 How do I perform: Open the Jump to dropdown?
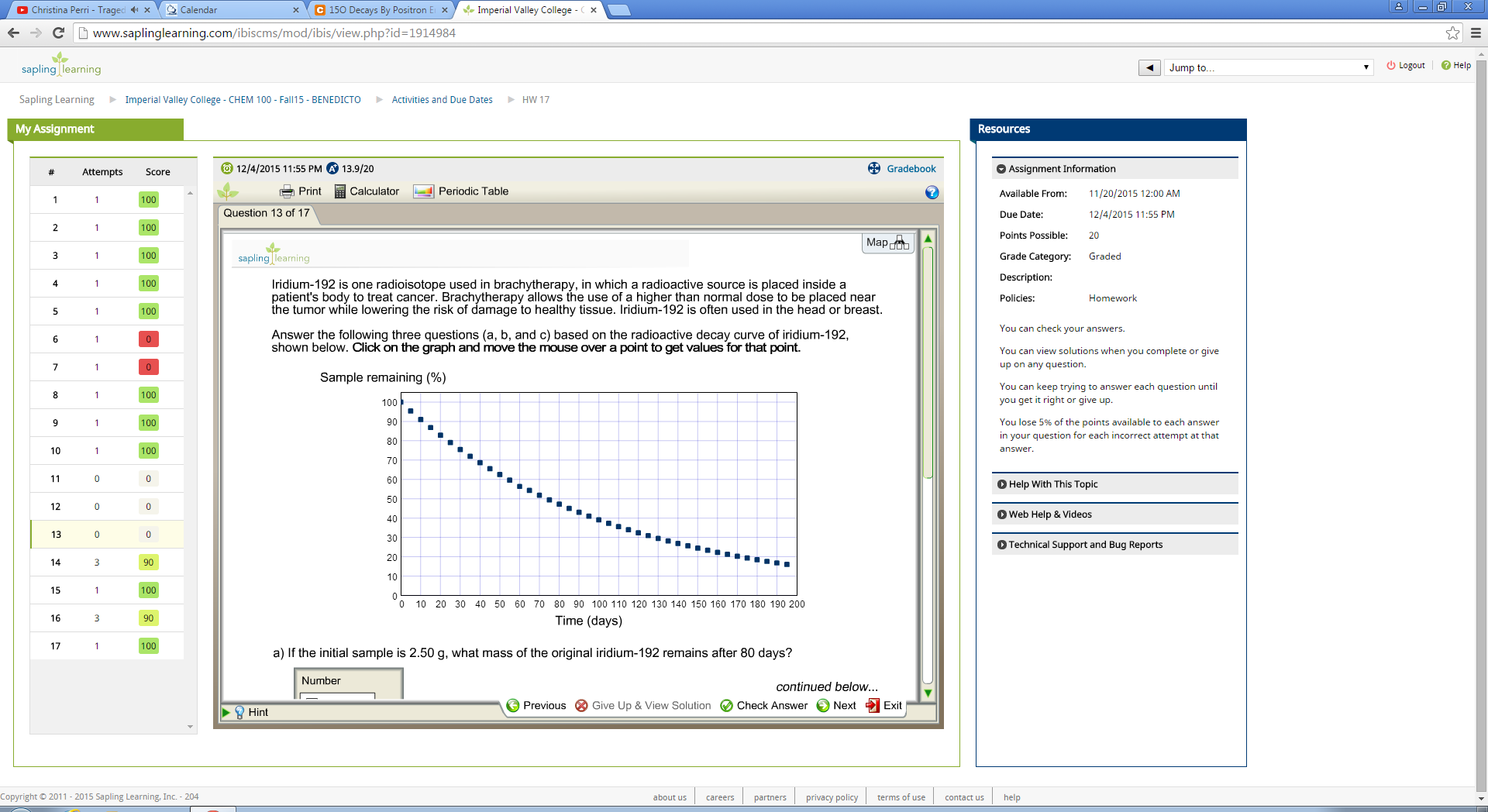tap(1269, 67)
